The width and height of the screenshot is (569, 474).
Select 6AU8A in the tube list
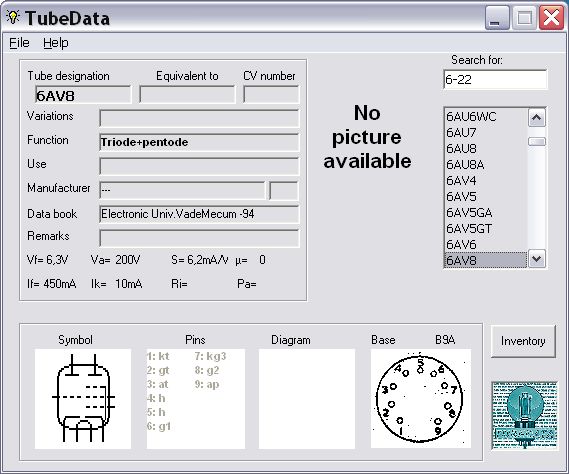(x=486, y=165)
